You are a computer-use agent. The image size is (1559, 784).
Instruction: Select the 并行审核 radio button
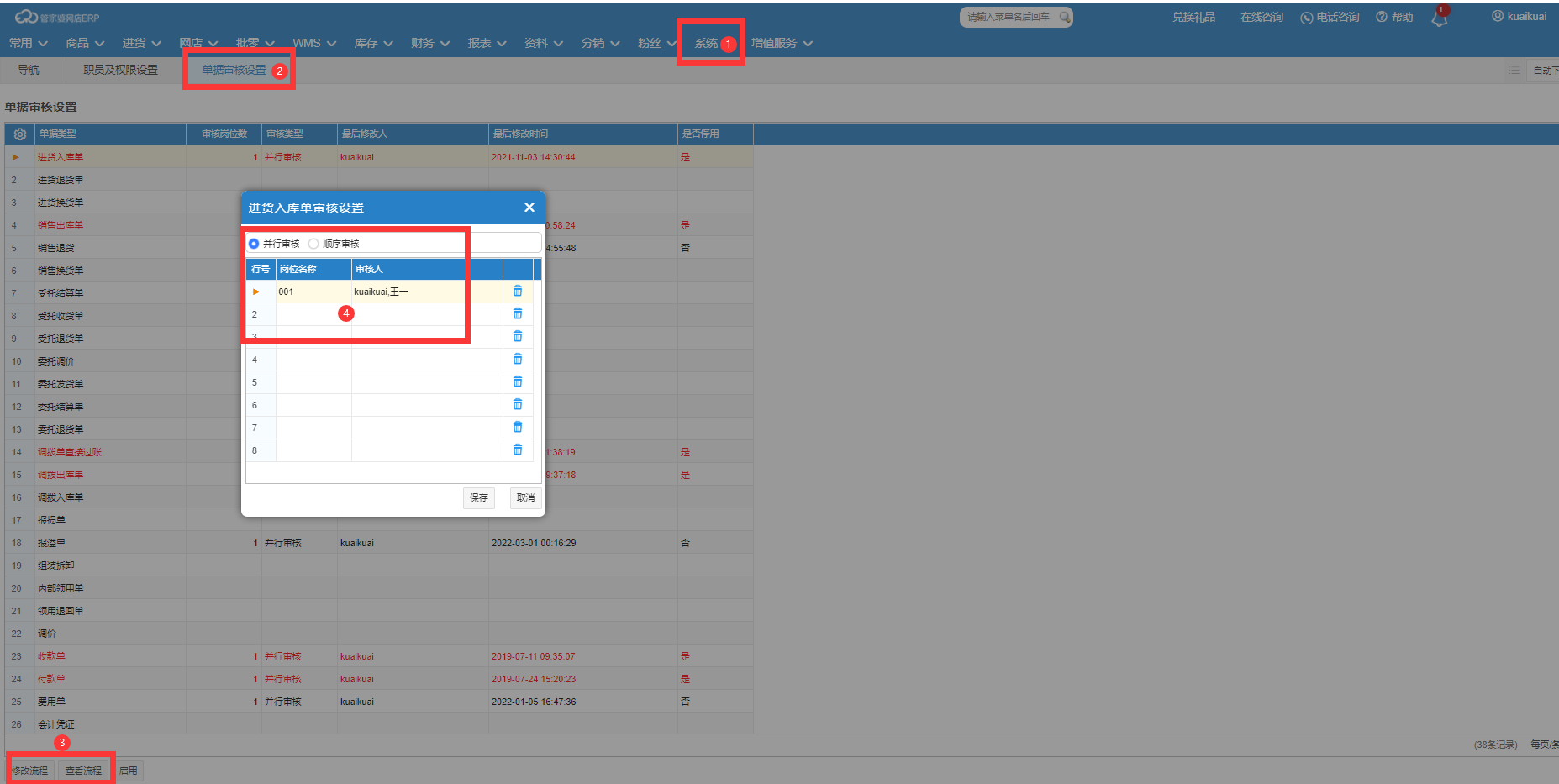(254, 244)
